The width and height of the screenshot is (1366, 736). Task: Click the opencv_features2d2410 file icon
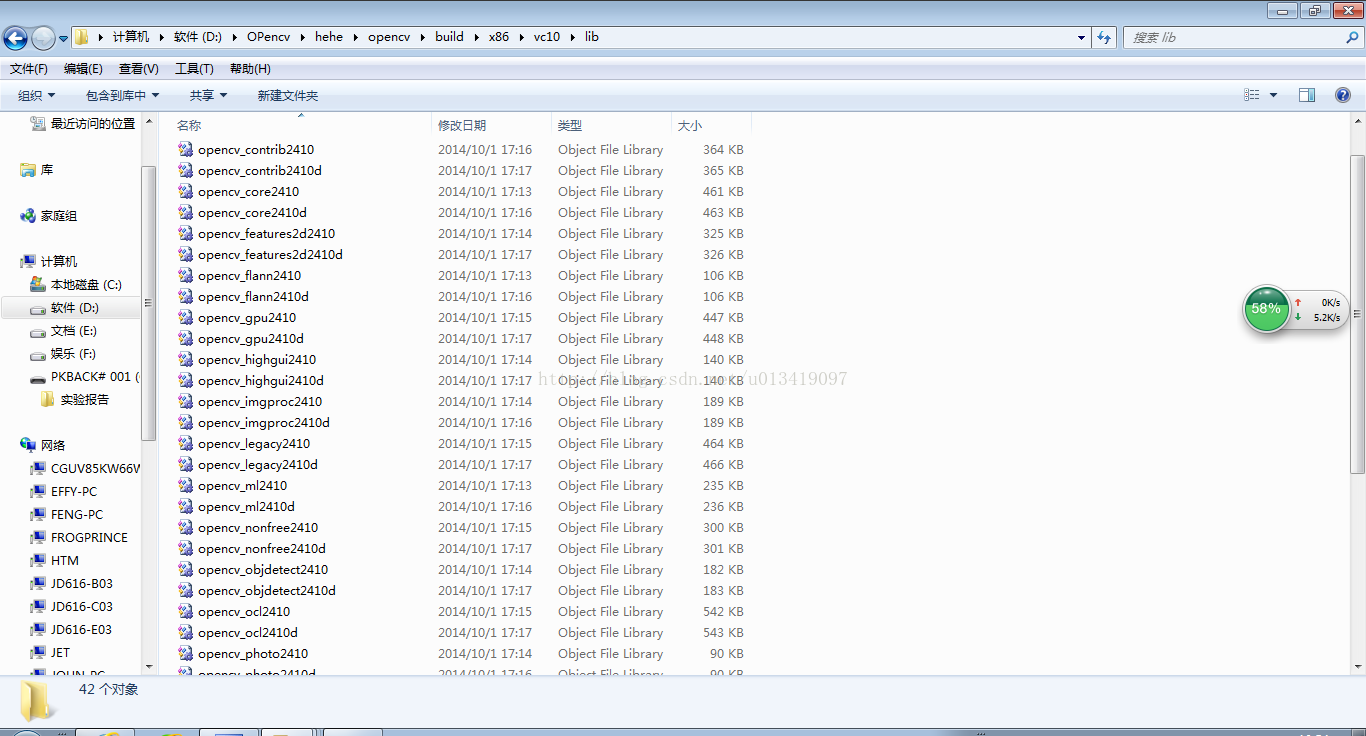[x=185, y=233]
